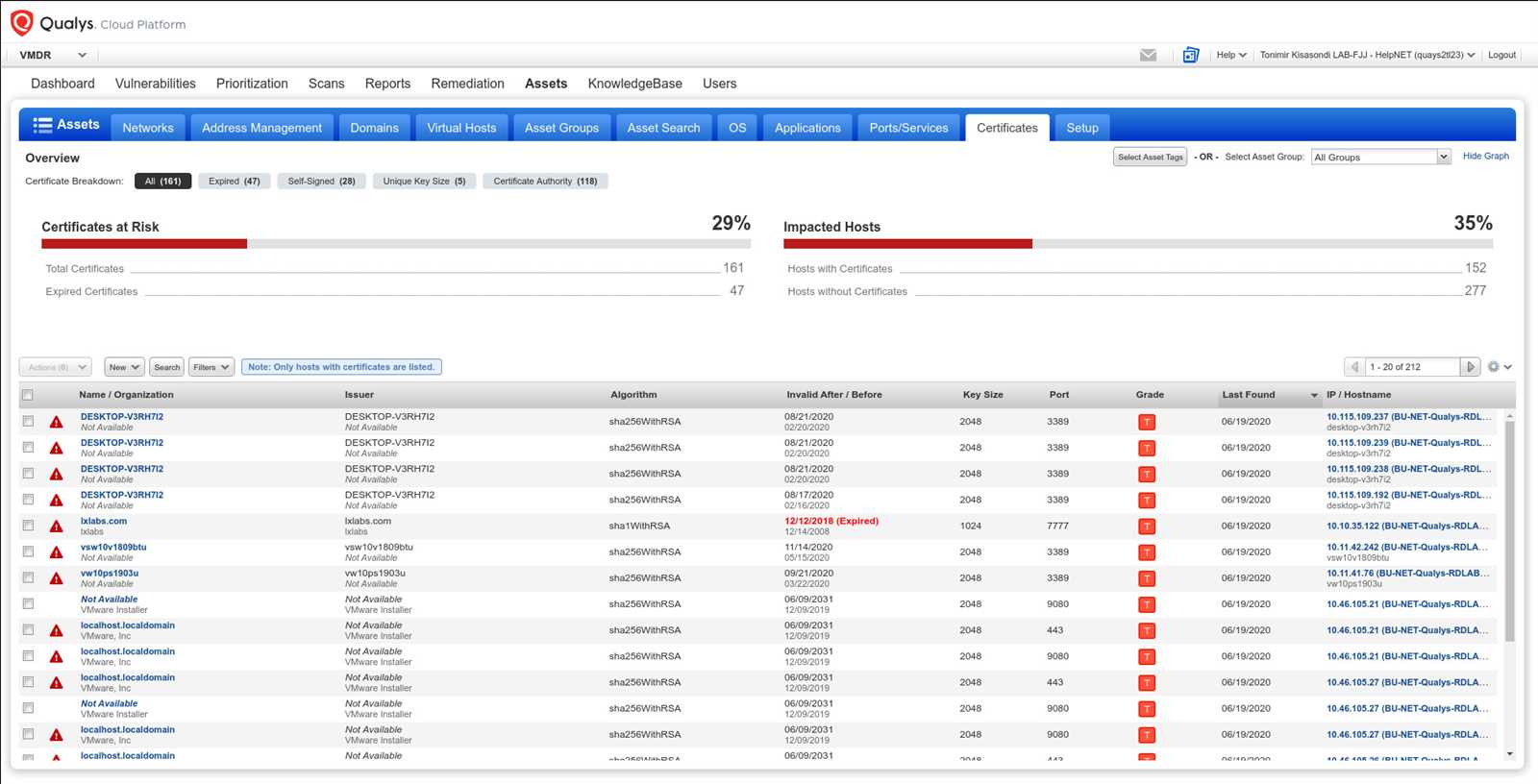The height and width of the screenshot is (784, 1538).
Task: Open the New dropdown button
Action: pyautogui.click(x=124, y=367)
